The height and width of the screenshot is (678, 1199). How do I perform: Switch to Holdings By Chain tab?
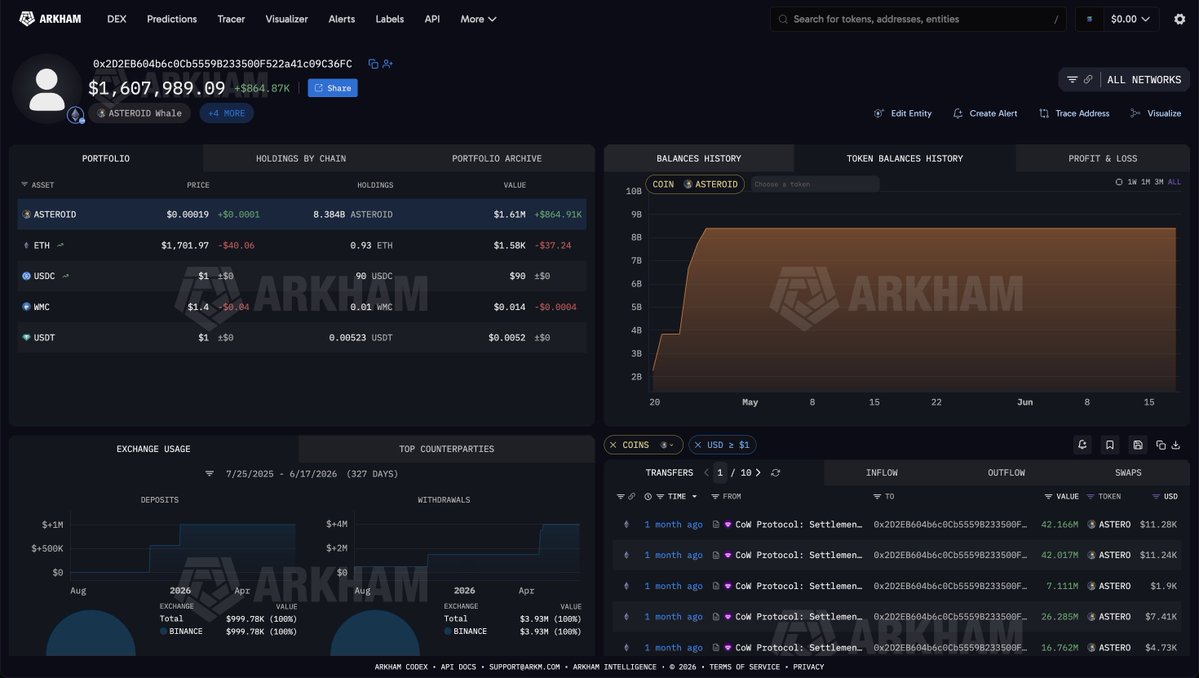301,158
